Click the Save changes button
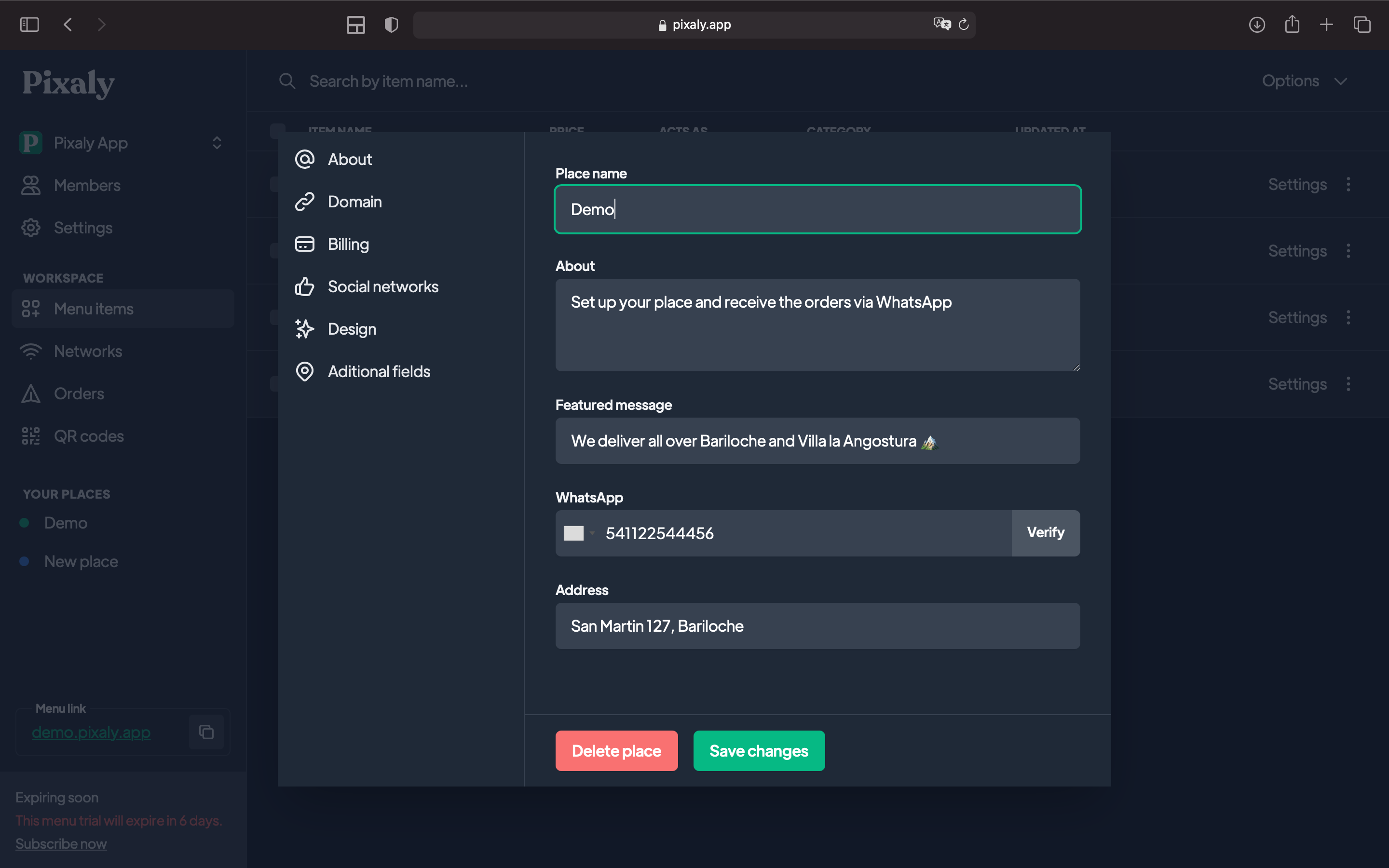Viewport: 1389px width, 868px height. (758, 751)
